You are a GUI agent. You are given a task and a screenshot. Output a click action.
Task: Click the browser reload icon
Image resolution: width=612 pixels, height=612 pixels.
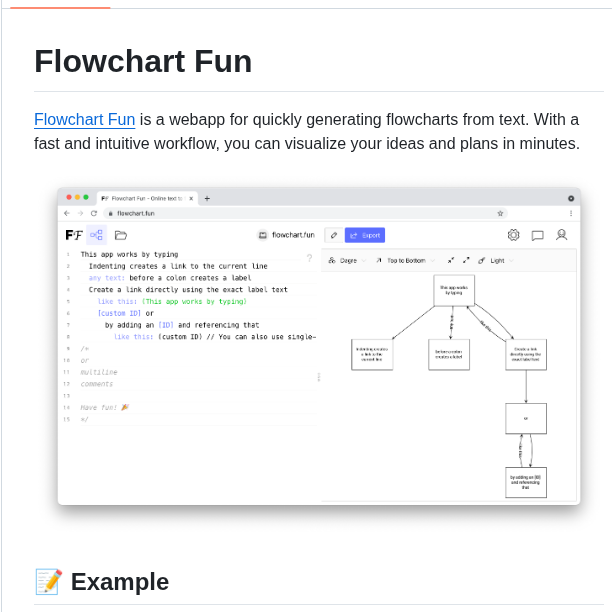pyautogui.click(x=94, y=213)
